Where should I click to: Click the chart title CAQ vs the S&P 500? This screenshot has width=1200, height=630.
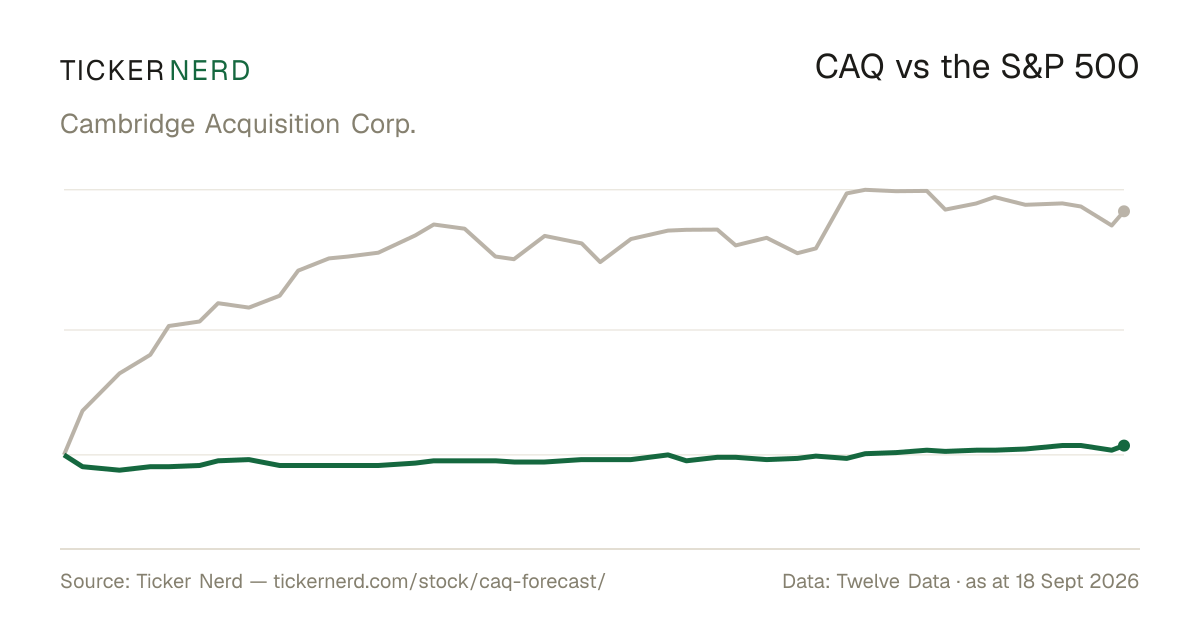point(977,67)
